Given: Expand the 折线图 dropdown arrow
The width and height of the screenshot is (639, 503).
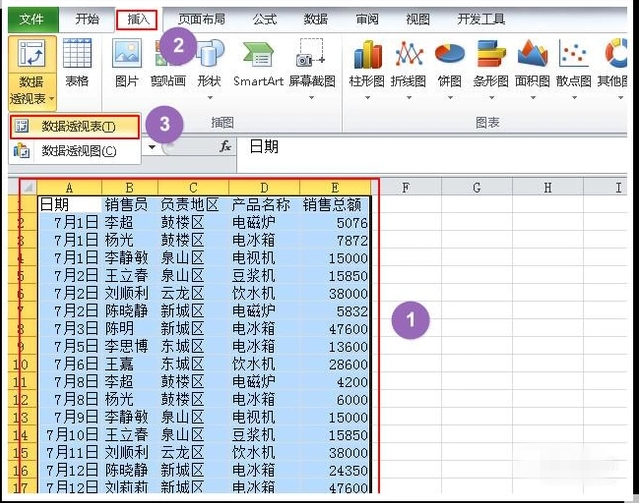Looking at the screenshot, I should tap(409, 98).
